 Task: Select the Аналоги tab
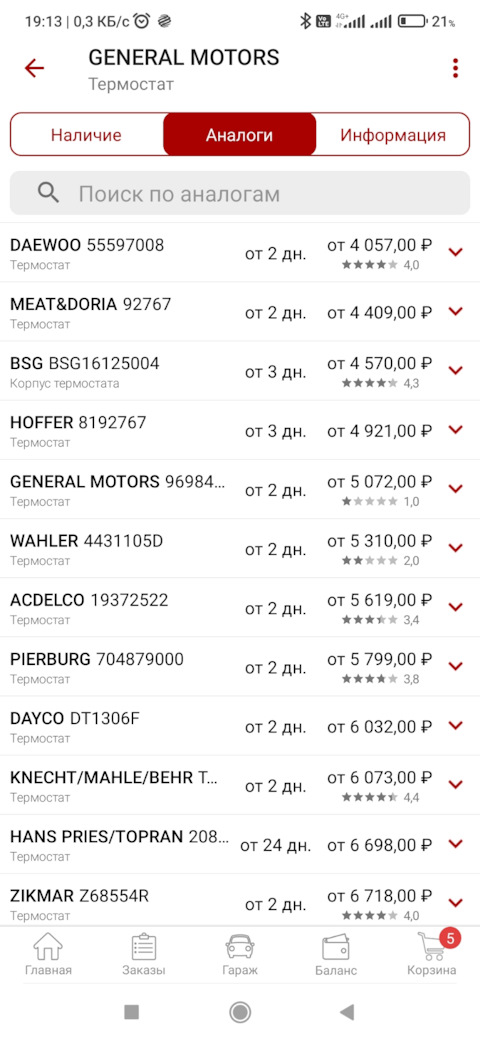240,135
